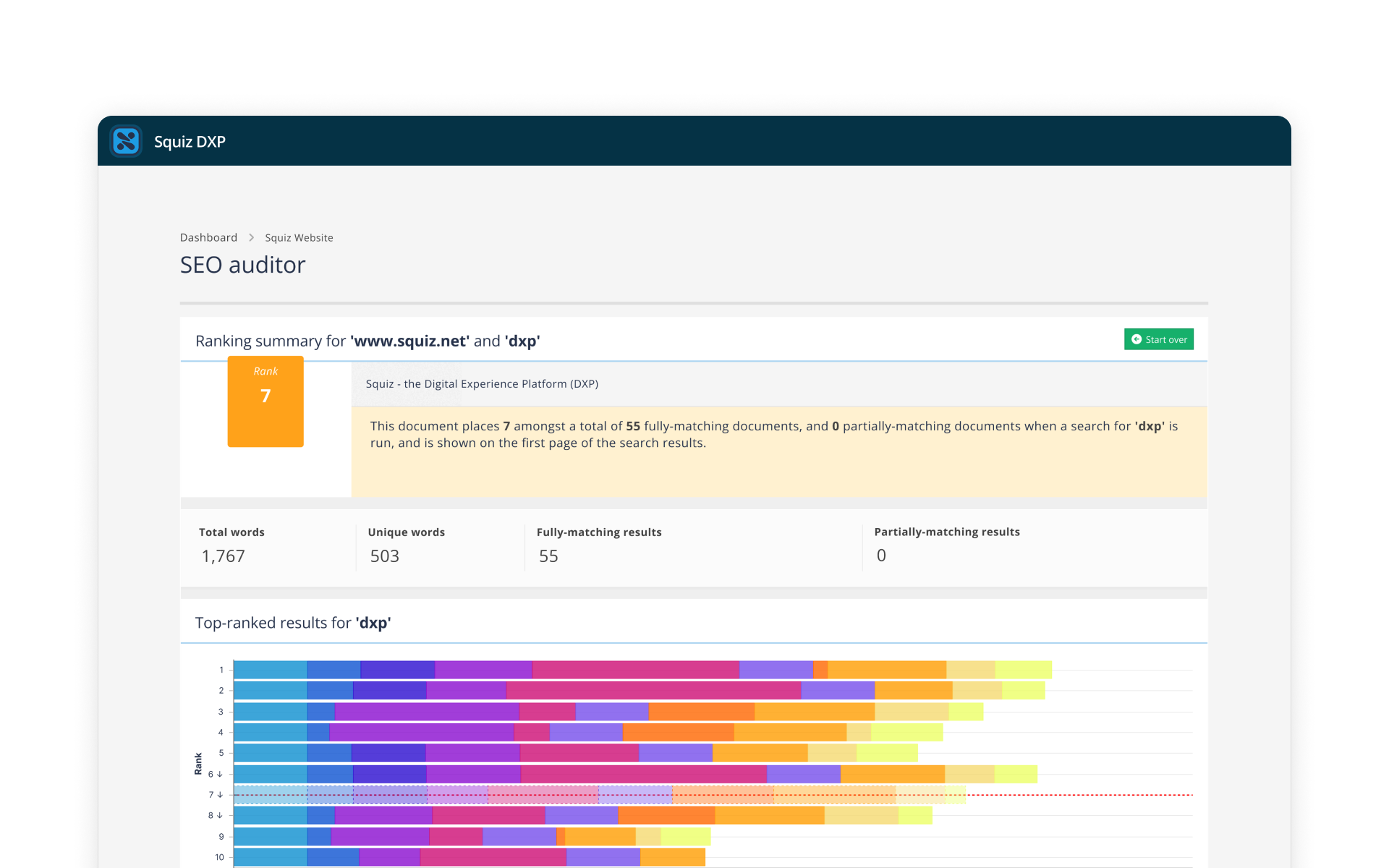Click the orange Rank 7 badge
Viewport: 1389px width, 868px height.
266,401
